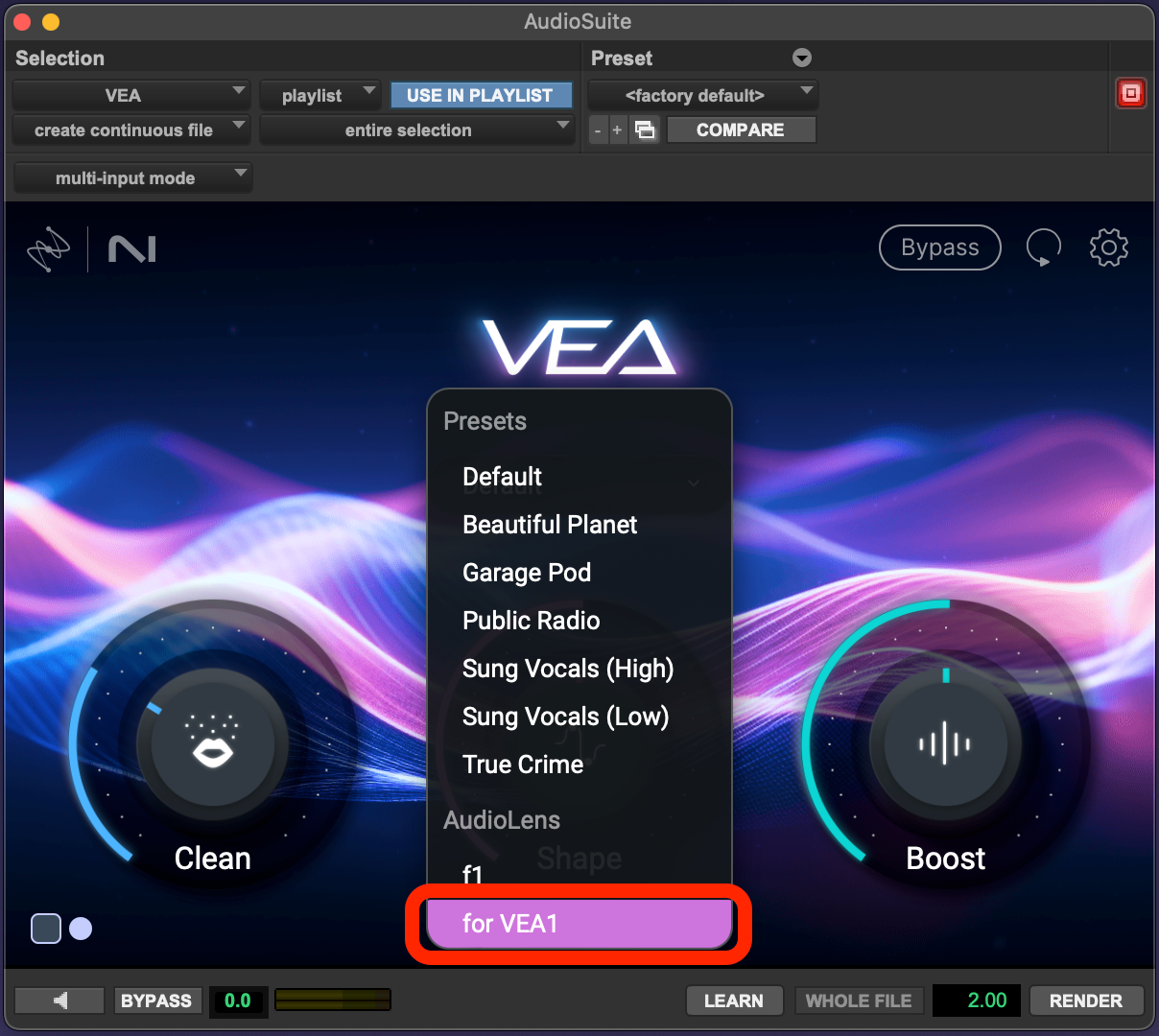Open the factory default preset dropdown

(702, 95)
